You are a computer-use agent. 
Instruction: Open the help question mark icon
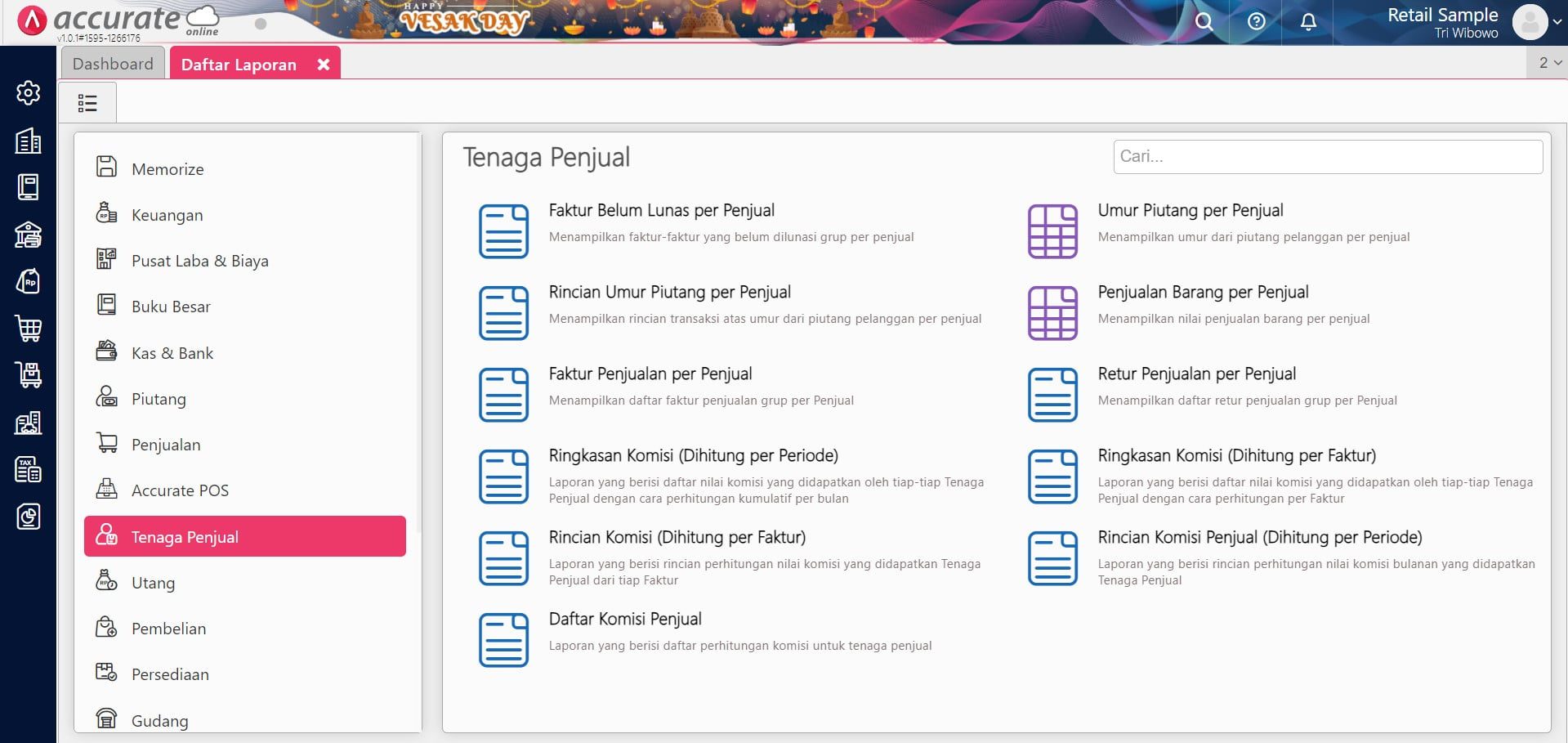click(x=1257, y=22)
